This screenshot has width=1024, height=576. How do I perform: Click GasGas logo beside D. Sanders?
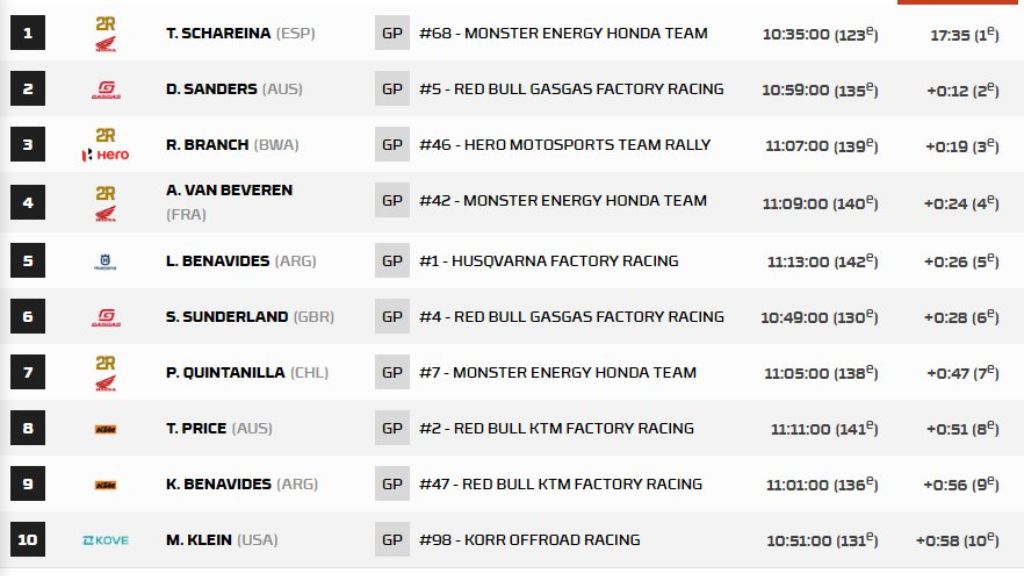coord(105,90)
